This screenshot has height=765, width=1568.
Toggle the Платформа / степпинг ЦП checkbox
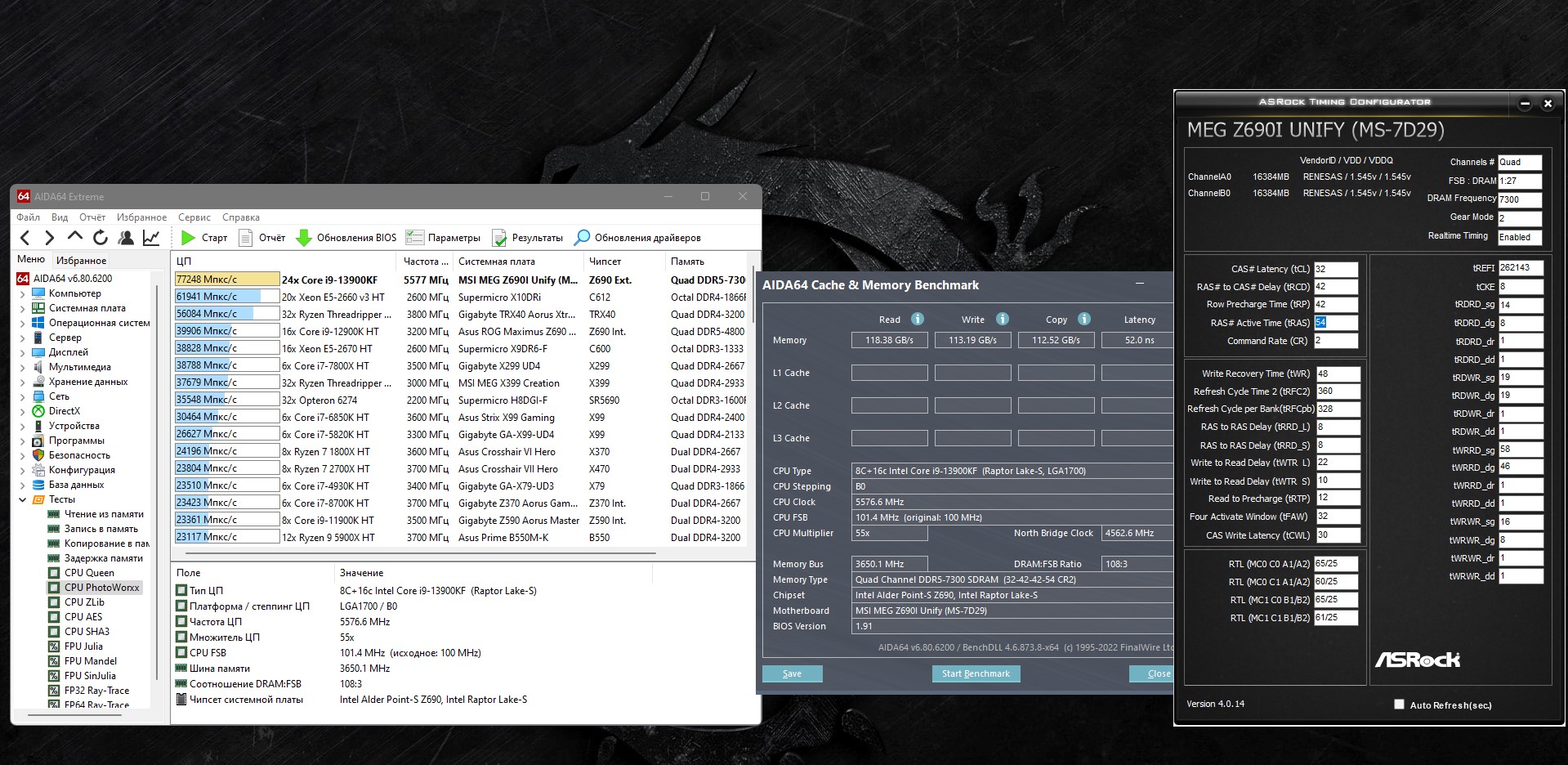[x=181, y=606]
